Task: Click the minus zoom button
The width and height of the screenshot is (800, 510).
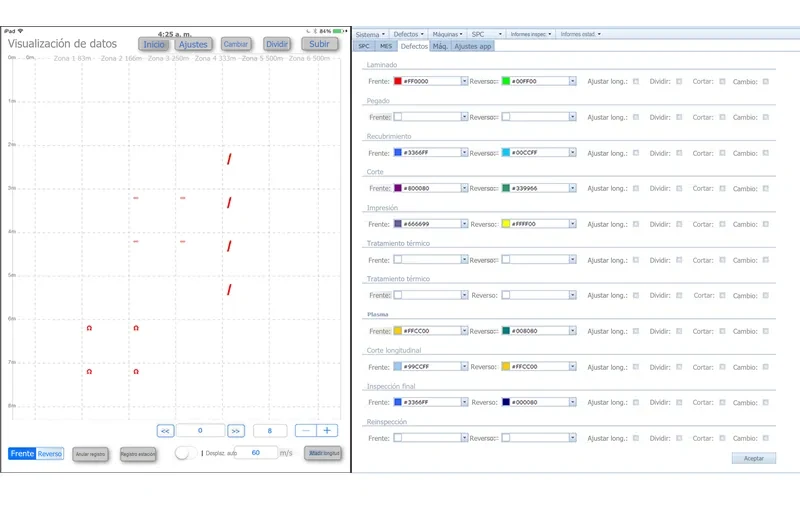Action: pyautogui.click(x=306, y=430)
